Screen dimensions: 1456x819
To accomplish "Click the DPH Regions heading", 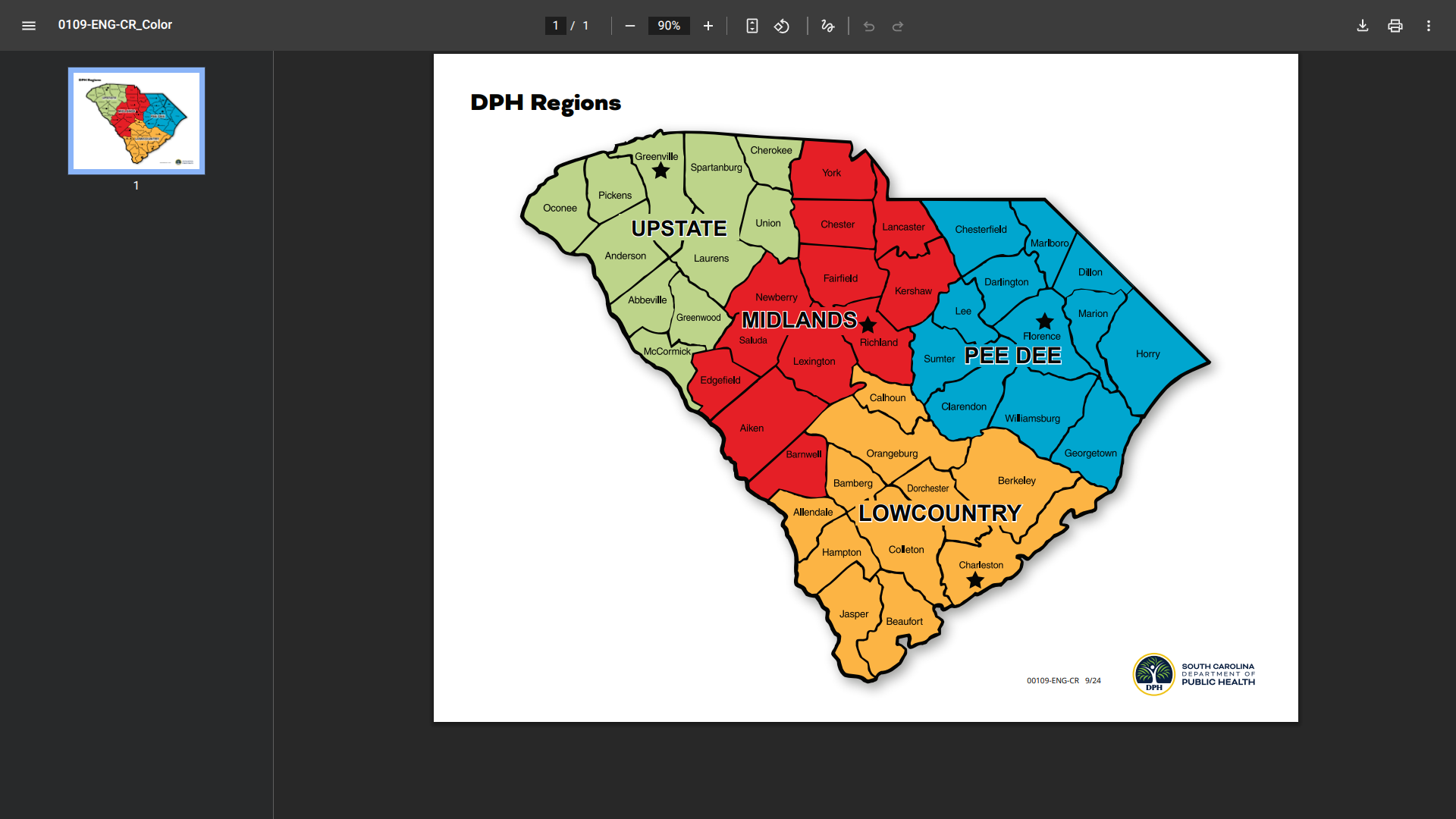I will [545, 102].
